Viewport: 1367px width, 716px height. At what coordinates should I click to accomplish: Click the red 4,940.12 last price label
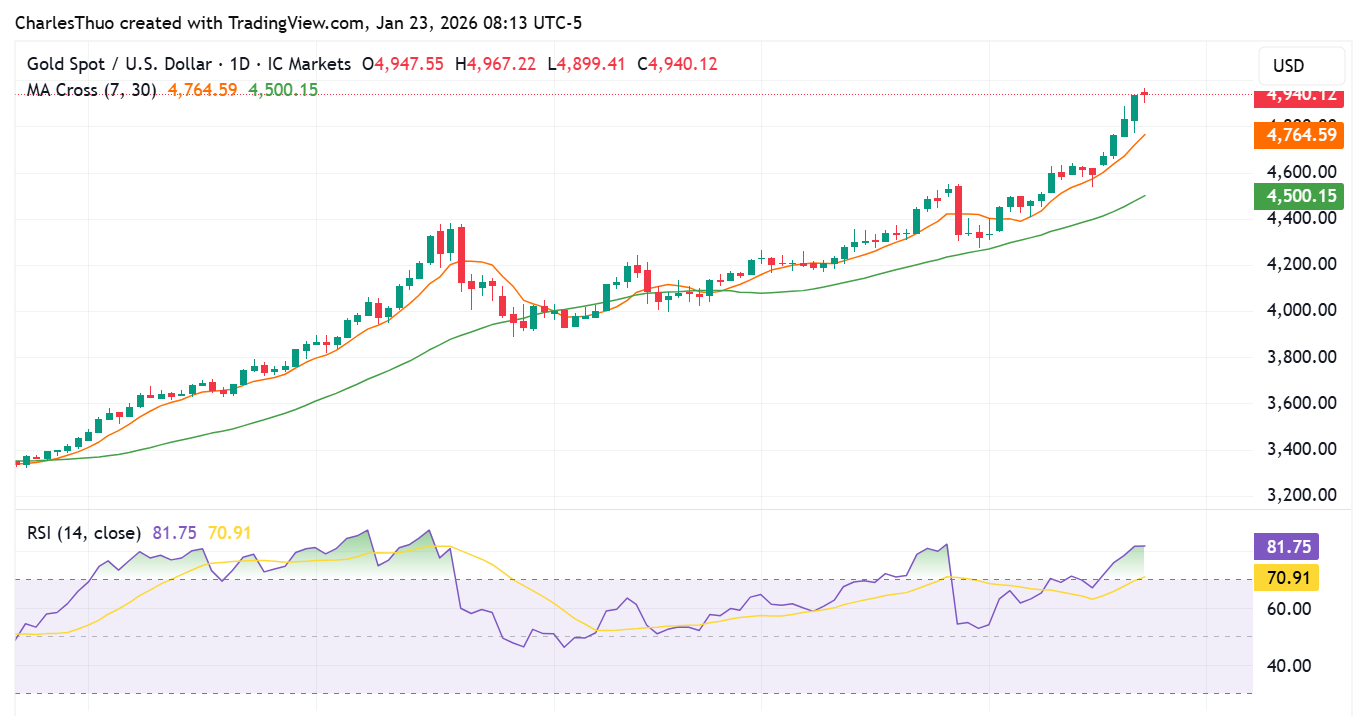pos(1297,96)
